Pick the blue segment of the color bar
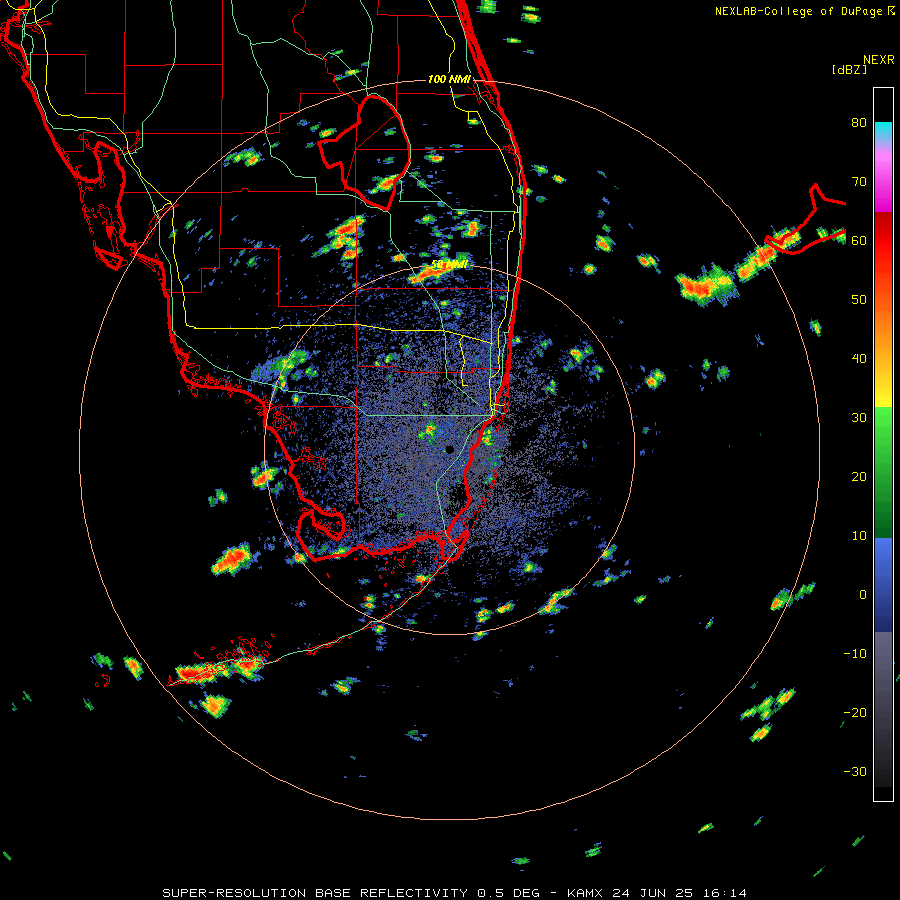This screenshot has width=900, height=900. tap(883, 583)
